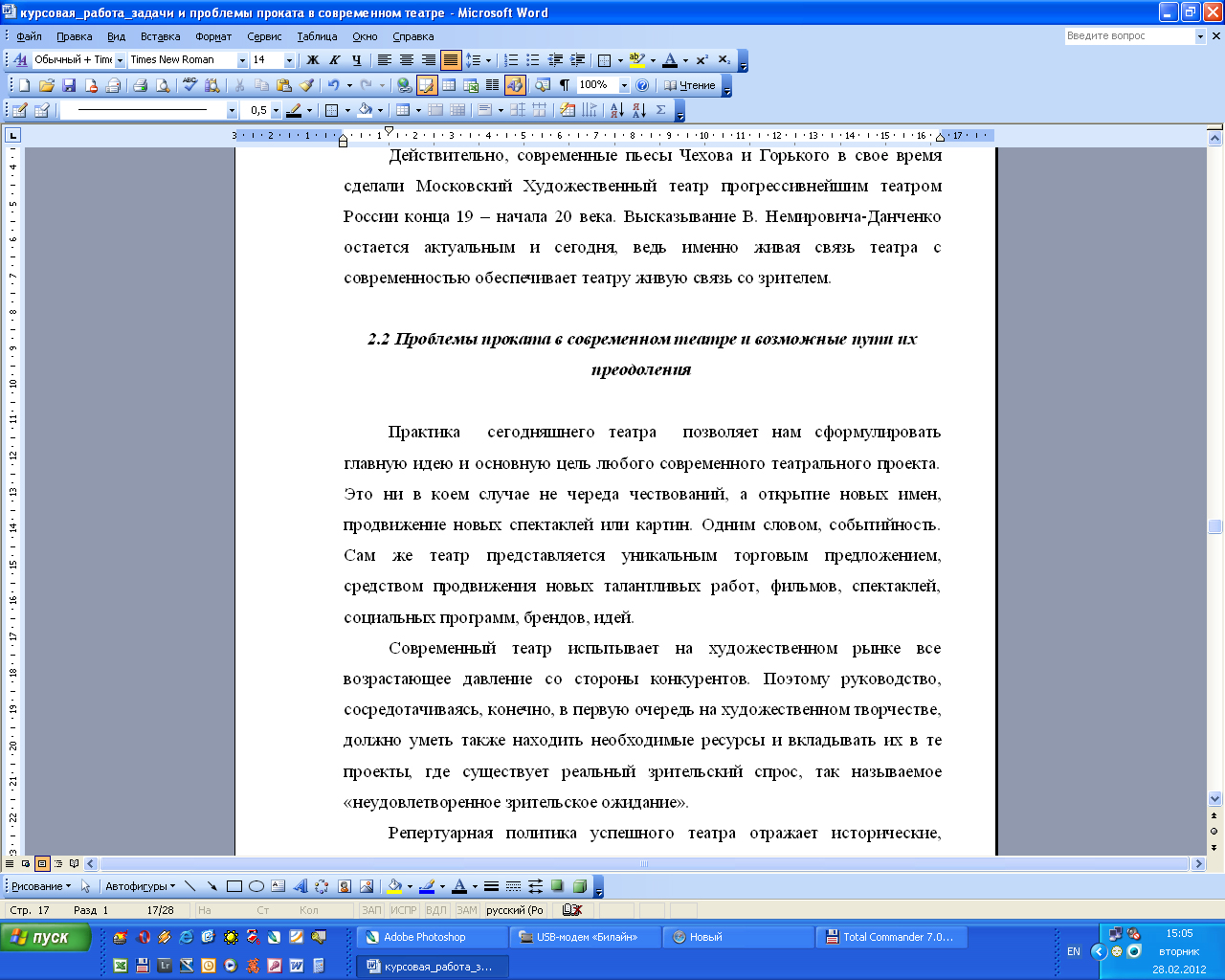Insert a Microsoft Excel worksheet
1225x980 pixels.
tap(470, 85)
